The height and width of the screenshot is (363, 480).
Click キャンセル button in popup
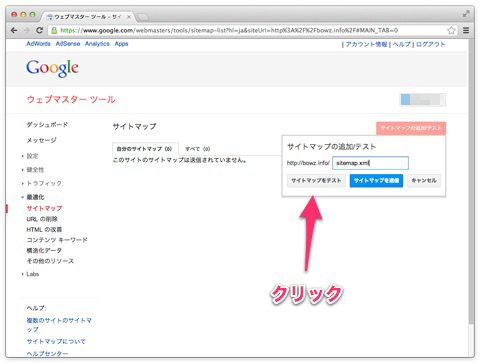pos(424,181)
